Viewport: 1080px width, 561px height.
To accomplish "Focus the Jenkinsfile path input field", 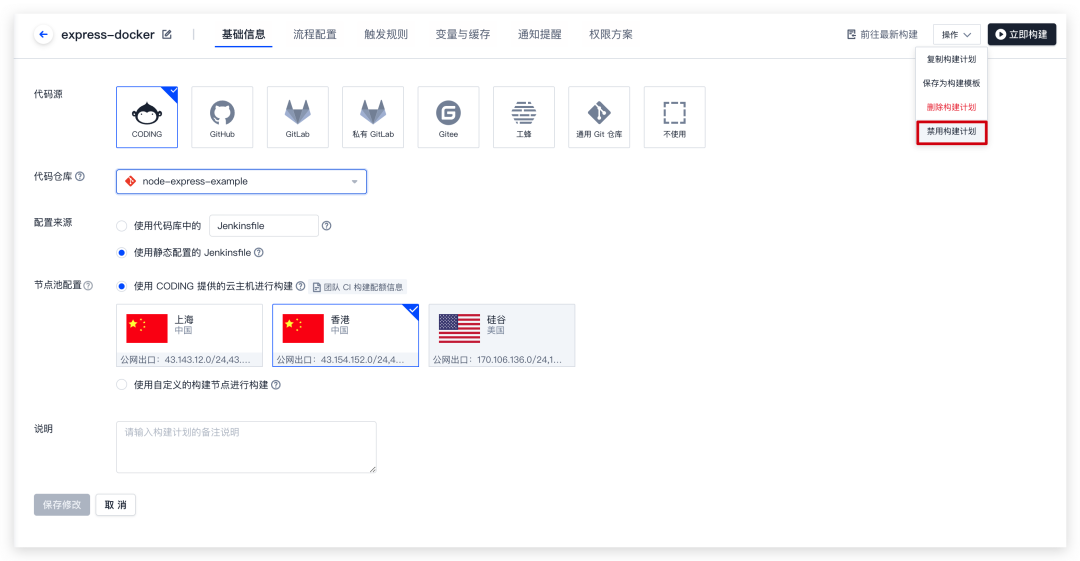I will 264,226.
